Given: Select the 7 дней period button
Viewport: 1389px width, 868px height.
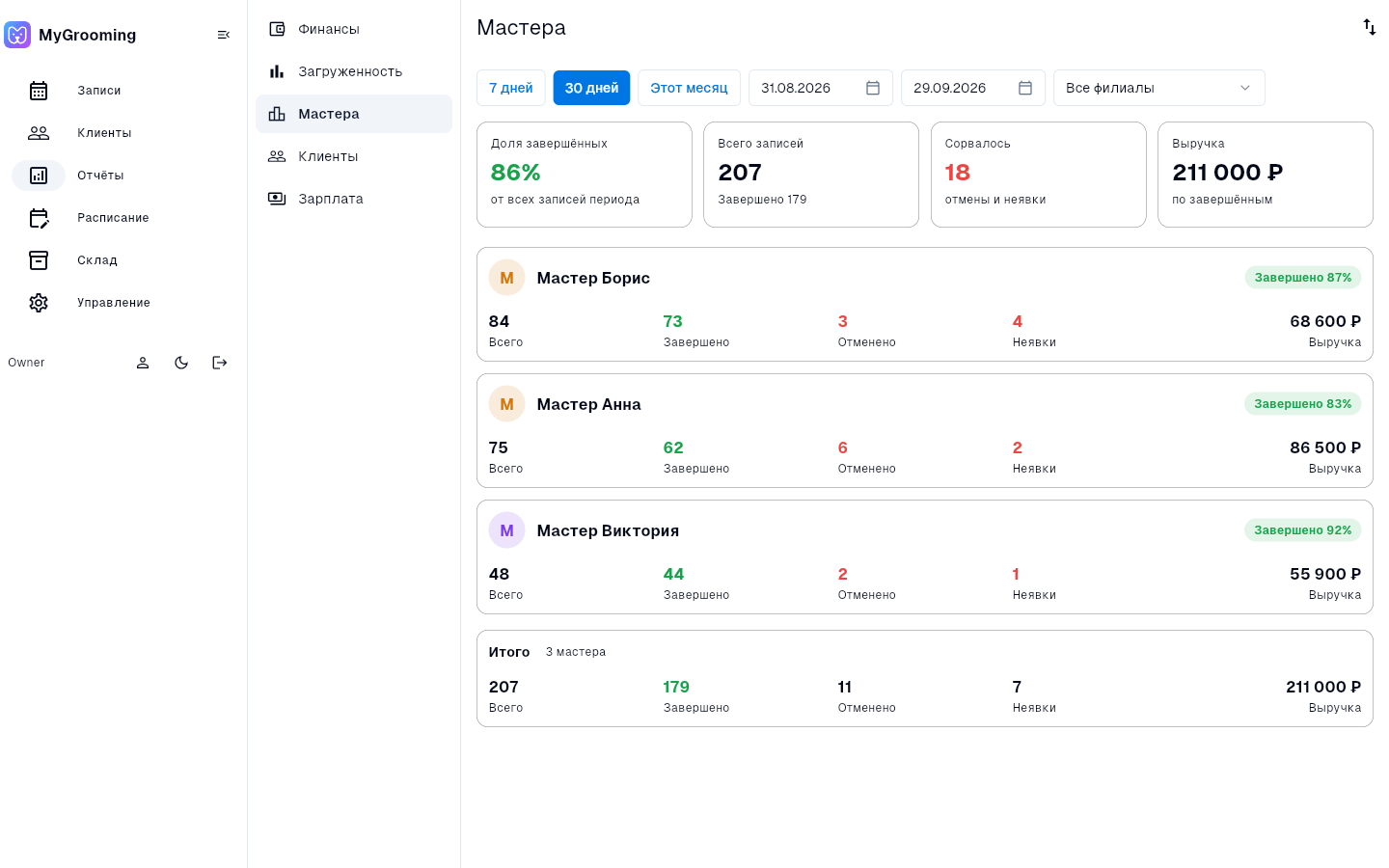Looking at the screenshot, I should tap(511, 88).
